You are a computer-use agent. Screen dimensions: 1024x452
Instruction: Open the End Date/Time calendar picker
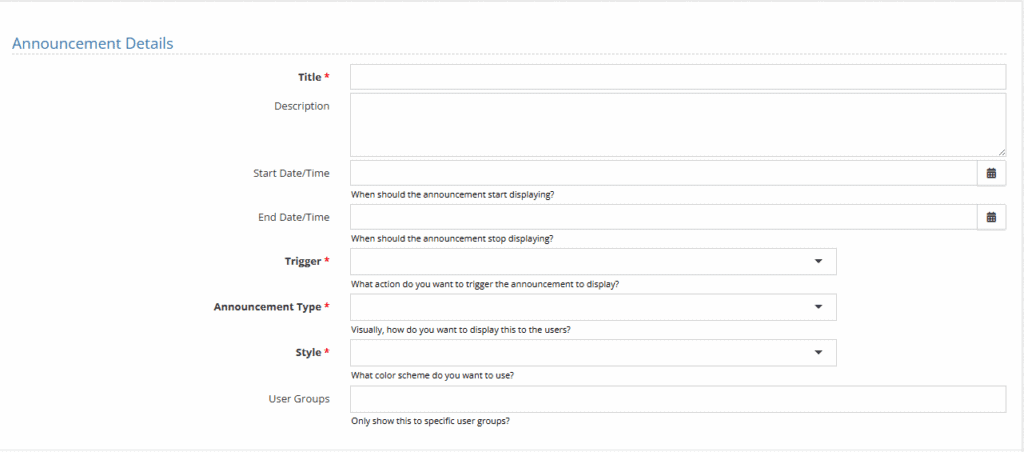coord(991,218)
